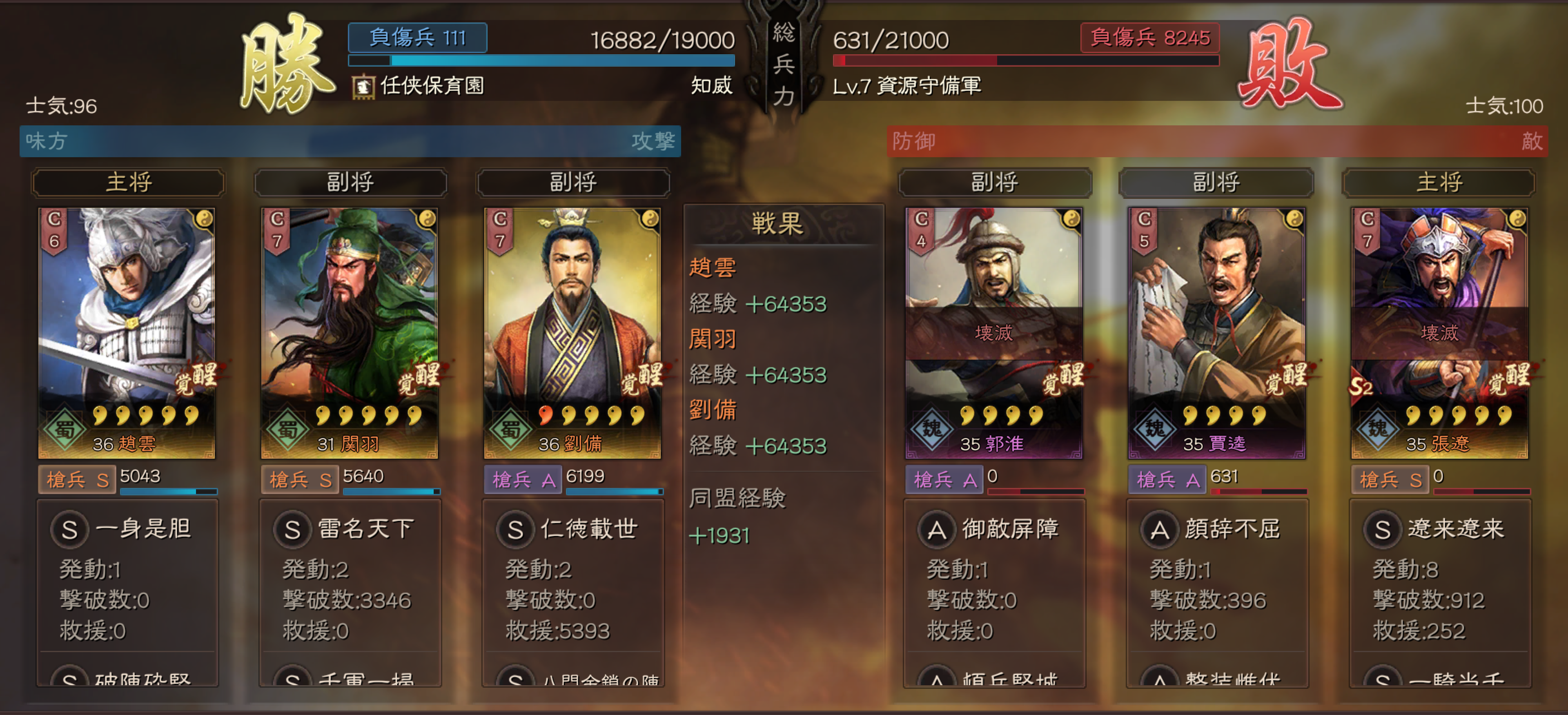
Task: Select the 味方 攻撃 header bar
Action: 350,141
